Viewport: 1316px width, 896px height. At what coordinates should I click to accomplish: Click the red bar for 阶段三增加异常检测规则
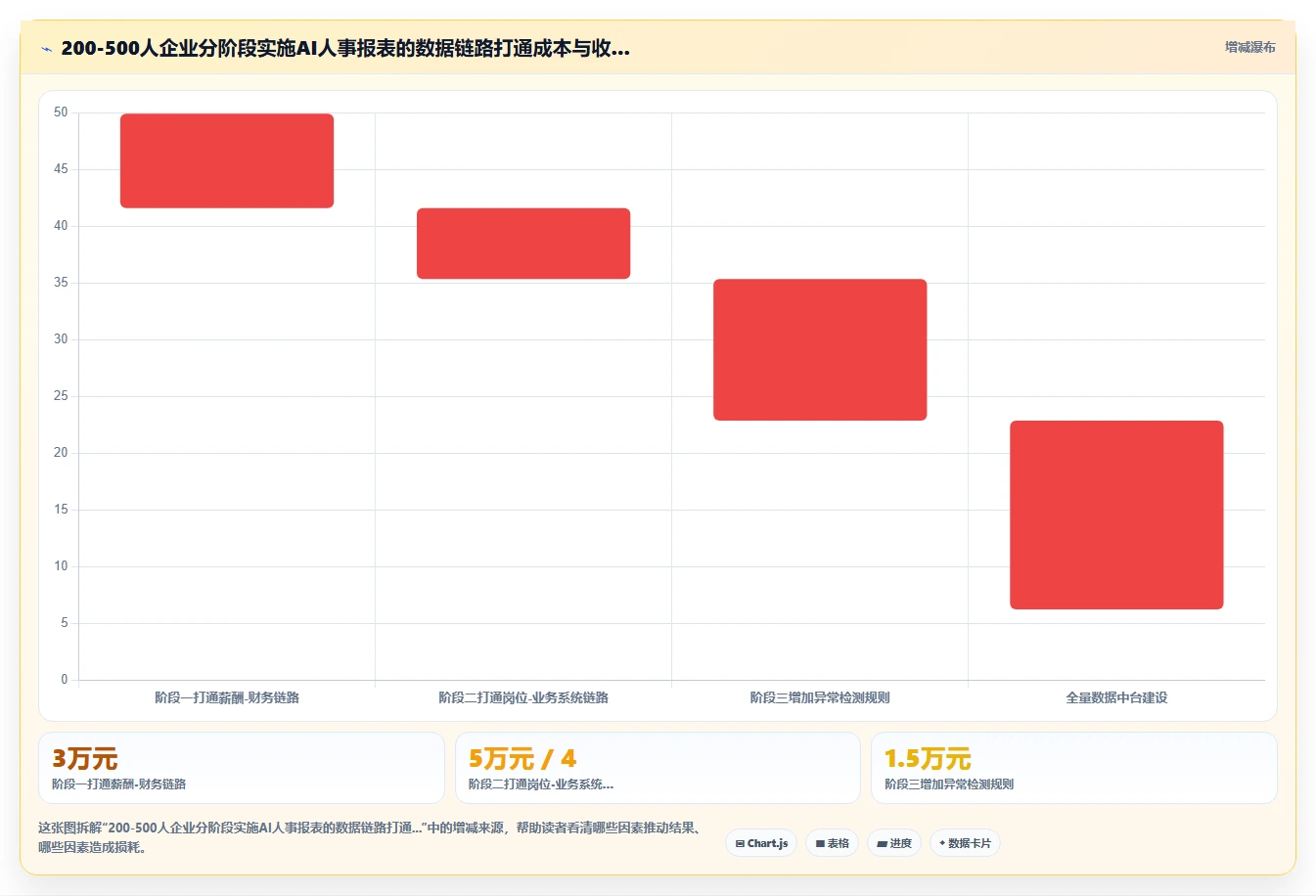point(820,350)
